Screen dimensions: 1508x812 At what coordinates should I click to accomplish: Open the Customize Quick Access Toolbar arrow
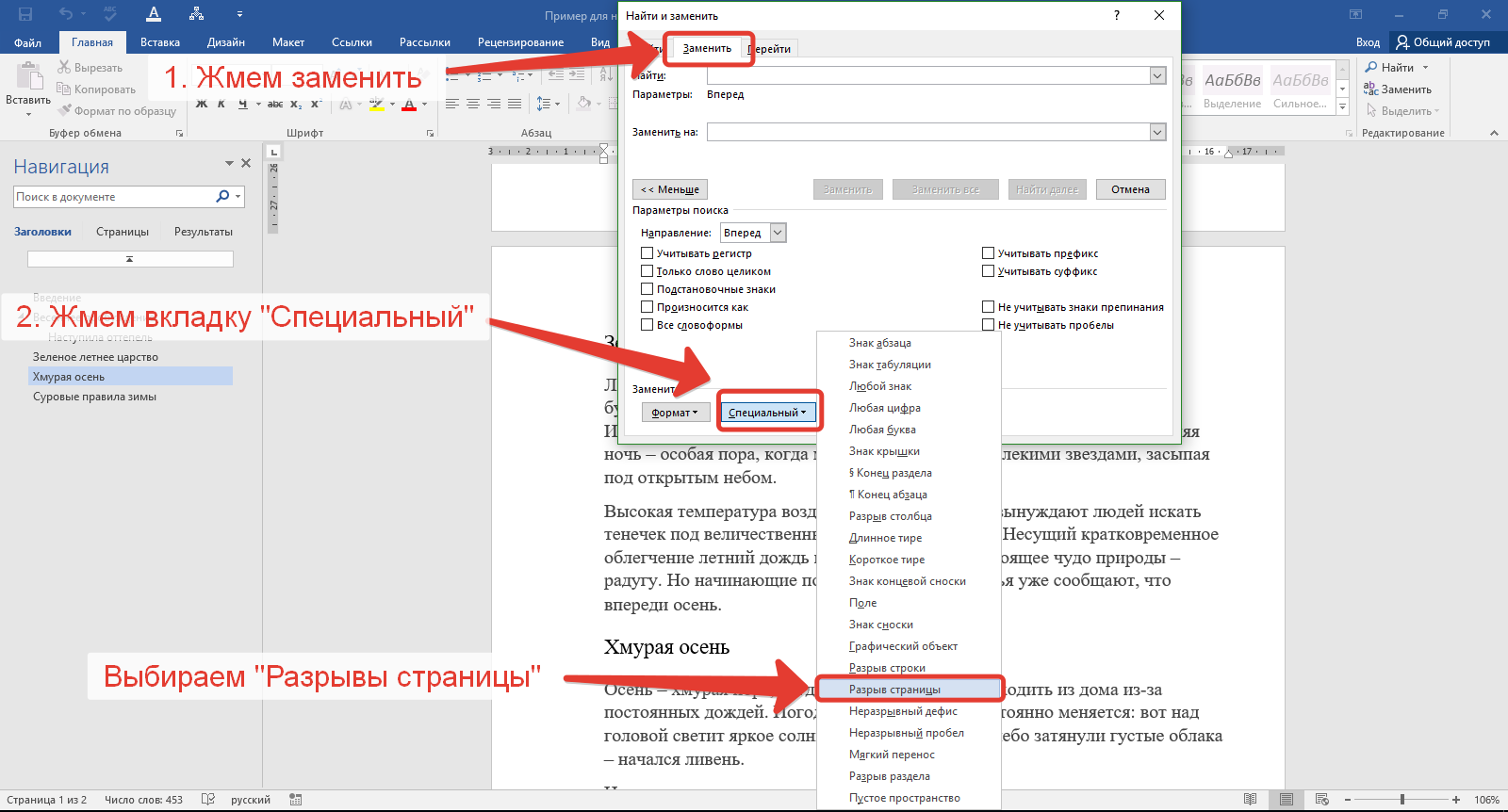click(x=239, y=14)
